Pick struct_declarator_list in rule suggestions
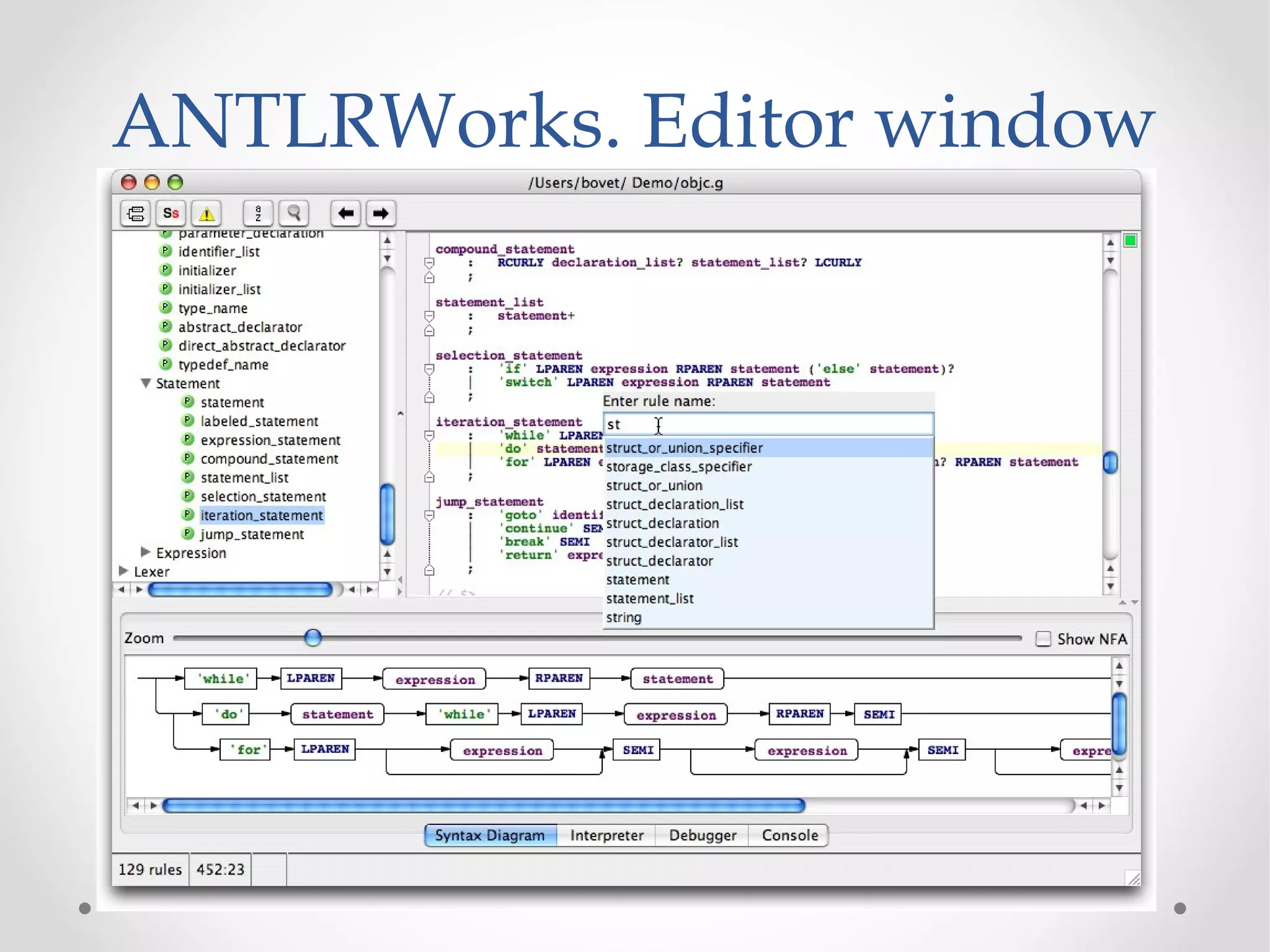The height and width of the screenshot is (952, 1270). click(x=768, y=542)
